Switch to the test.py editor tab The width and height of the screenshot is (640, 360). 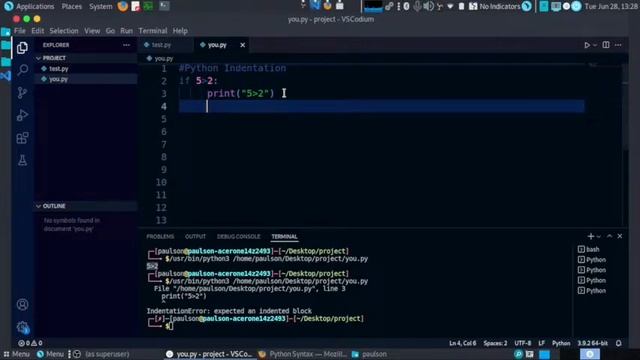[166, 45]
